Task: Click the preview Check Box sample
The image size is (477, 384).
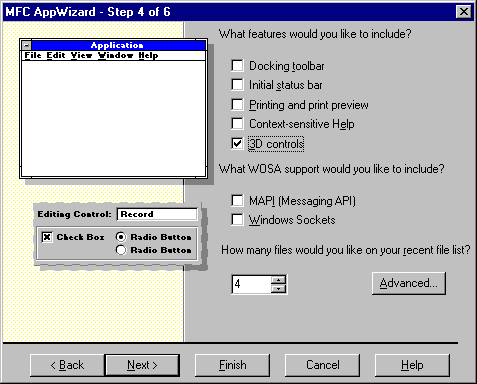Action: point(73,237)
